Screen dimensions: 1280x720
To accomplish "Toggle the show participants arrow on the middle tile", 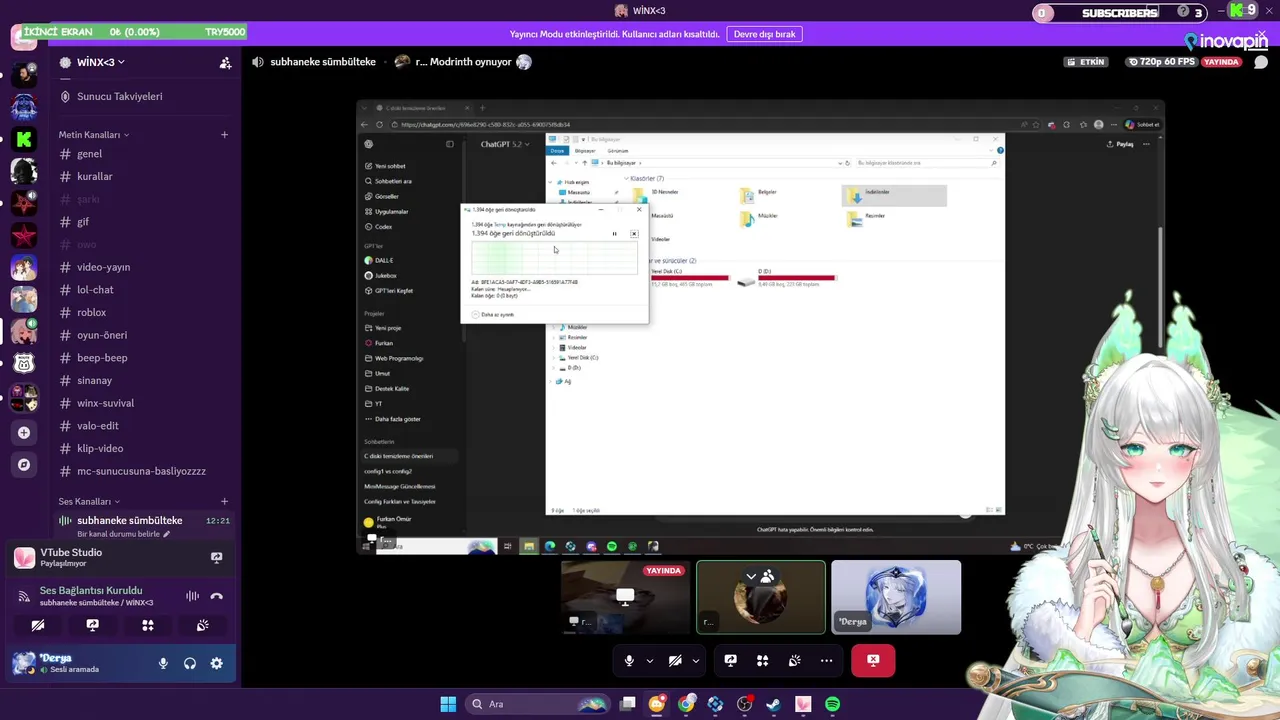I will [x=751, y=576].
